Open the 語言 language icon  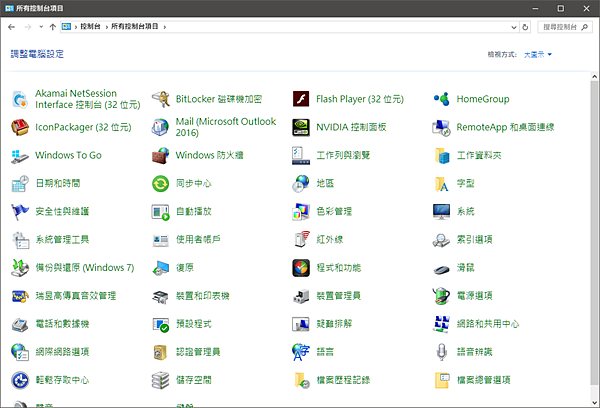coord(301,352)
